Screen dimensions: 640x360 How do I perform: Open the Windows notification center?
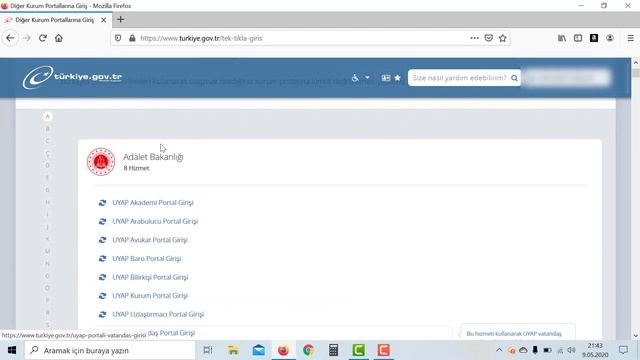click(x=623, y=350)
